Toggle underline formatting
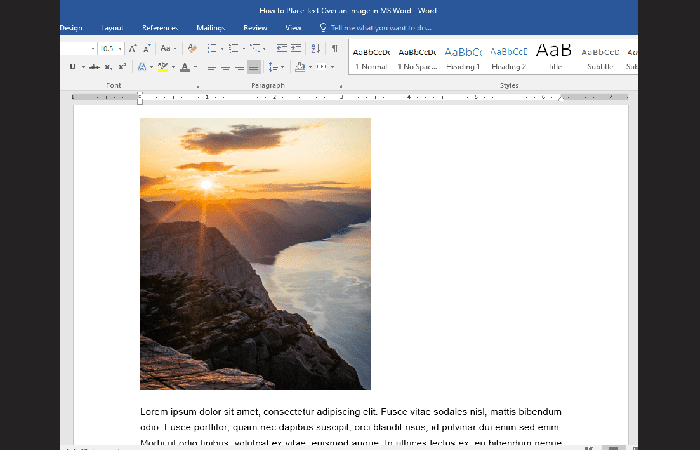 [72, 67]
